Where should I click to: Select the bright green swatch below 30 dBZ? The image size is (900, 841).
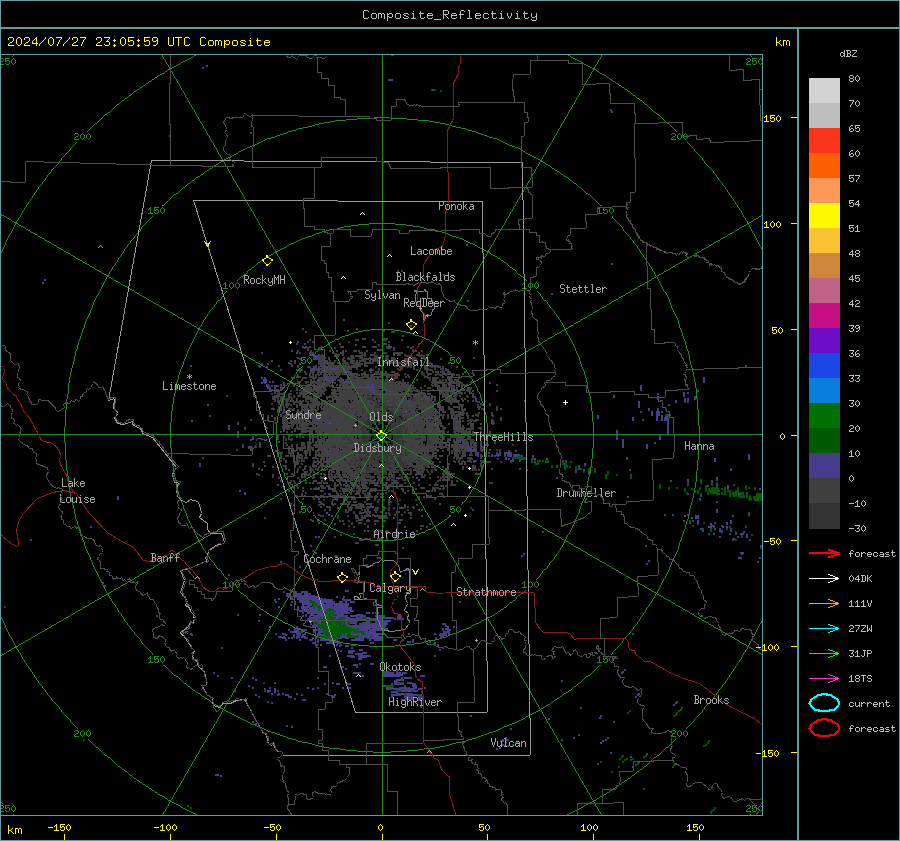coord(824,416)
